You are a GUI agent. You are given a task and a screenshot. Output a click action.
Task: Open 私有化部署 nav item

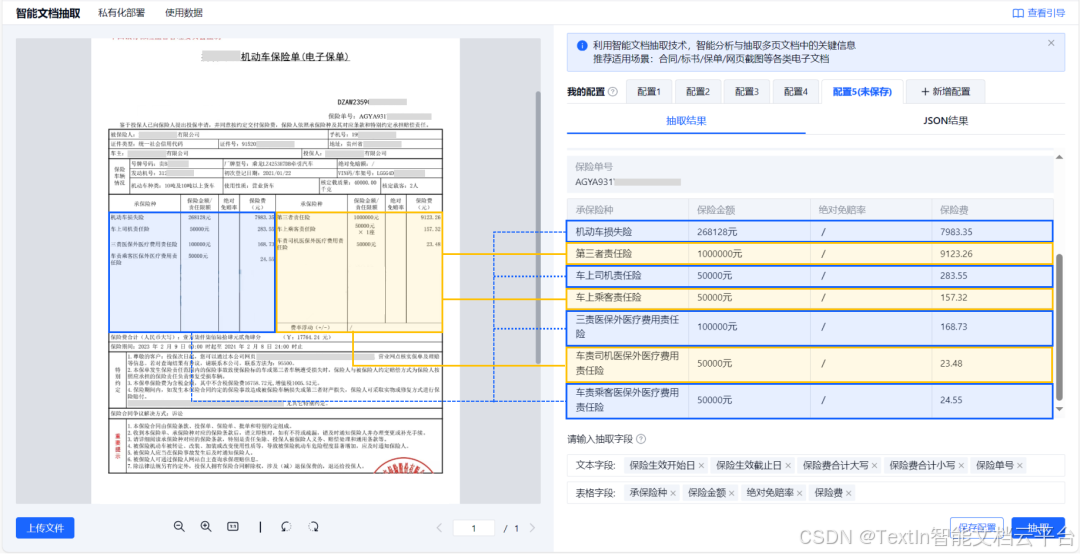(x=121, y=13)
